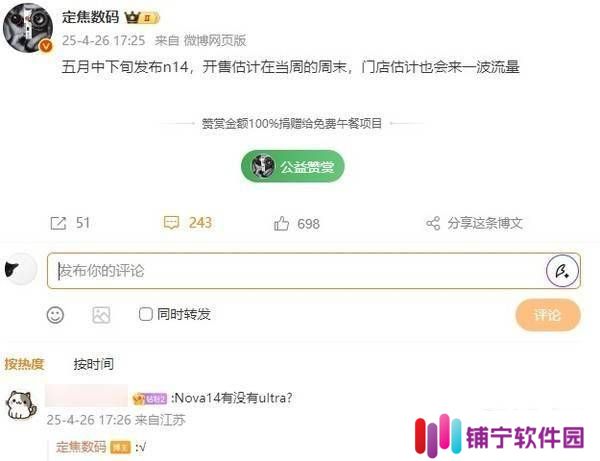Open the cat avatar of the commenter

21,405
